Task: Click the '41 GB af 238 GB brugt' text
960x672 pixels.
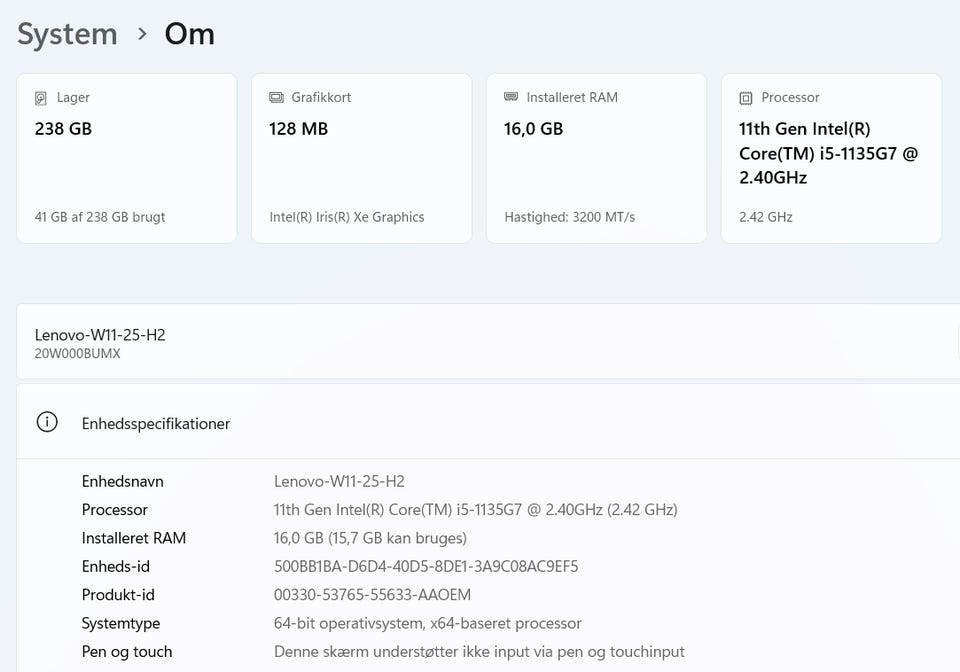Action: pos(100,217)
